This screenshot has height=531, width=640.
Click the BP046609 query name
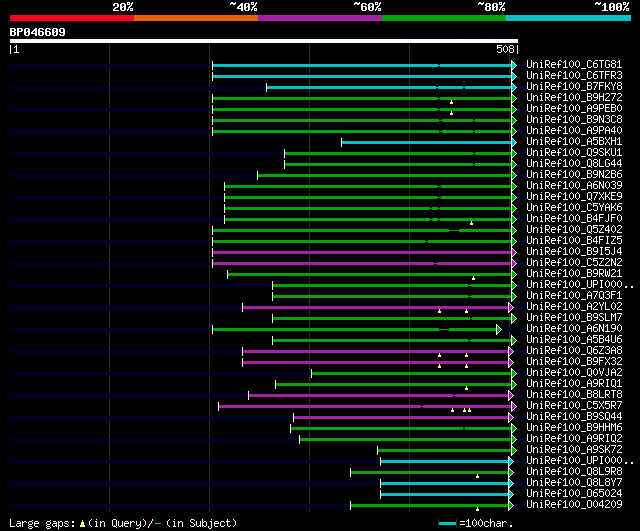coord(38,32)
